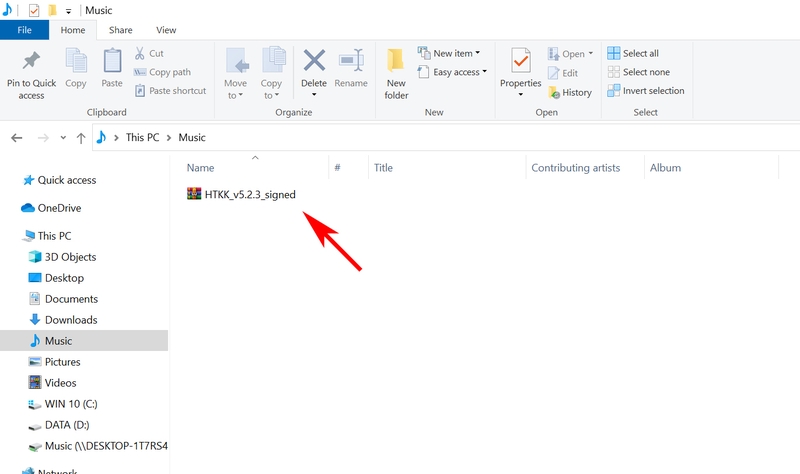The height and width of the screenshot is (474, 800).
Task: Sort by Contributing artists column
Action: point(576,167)
